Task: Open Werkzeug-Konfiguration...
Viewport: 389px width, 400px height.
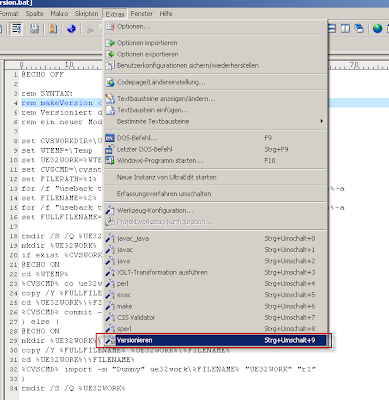Action: 216,210
